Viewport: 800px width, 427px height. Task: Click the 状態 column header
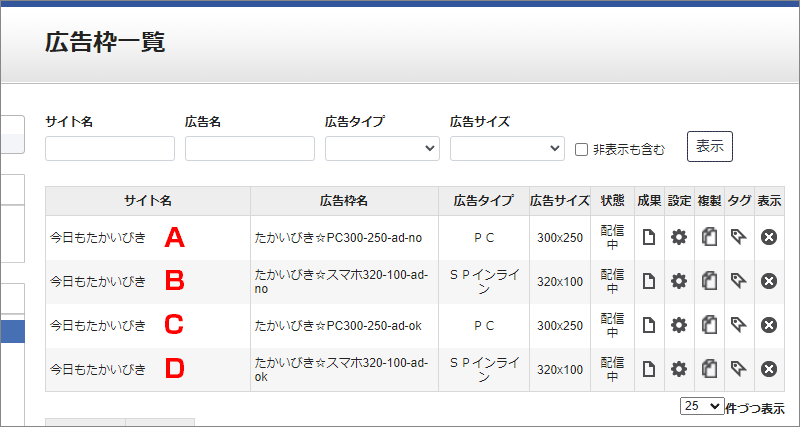point(613,201)
